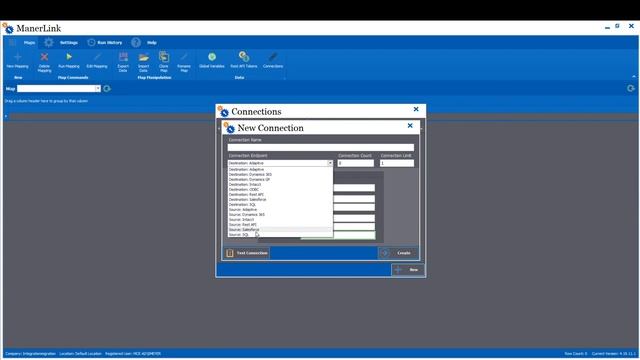Image resolution: width=640 pixels, height=360 pixels.
Task: Open the Map selector dropdown
Action: tap(98, 89)
